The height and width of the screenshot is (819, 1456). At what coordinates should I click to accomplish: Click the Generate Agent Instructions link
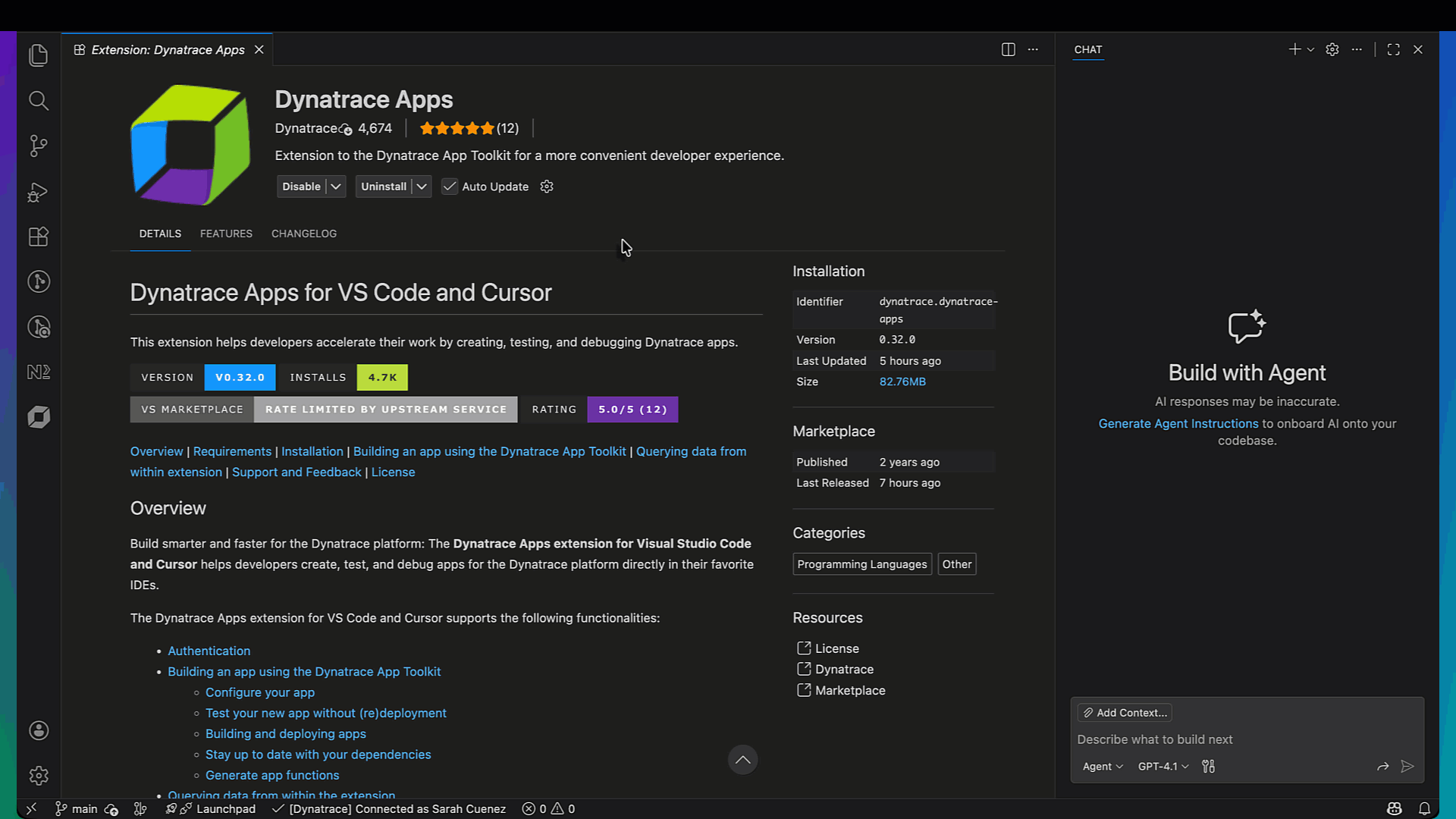coord(1178,423)
